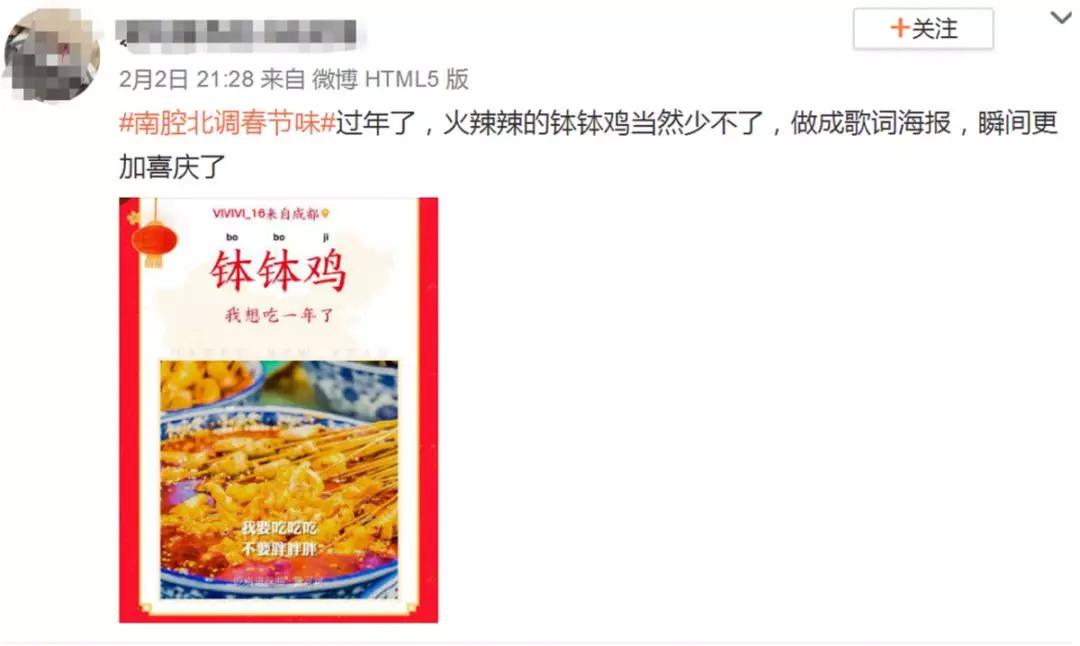Open the blurred username profile link
1080x646 pixels.
[x=236, y=34]
